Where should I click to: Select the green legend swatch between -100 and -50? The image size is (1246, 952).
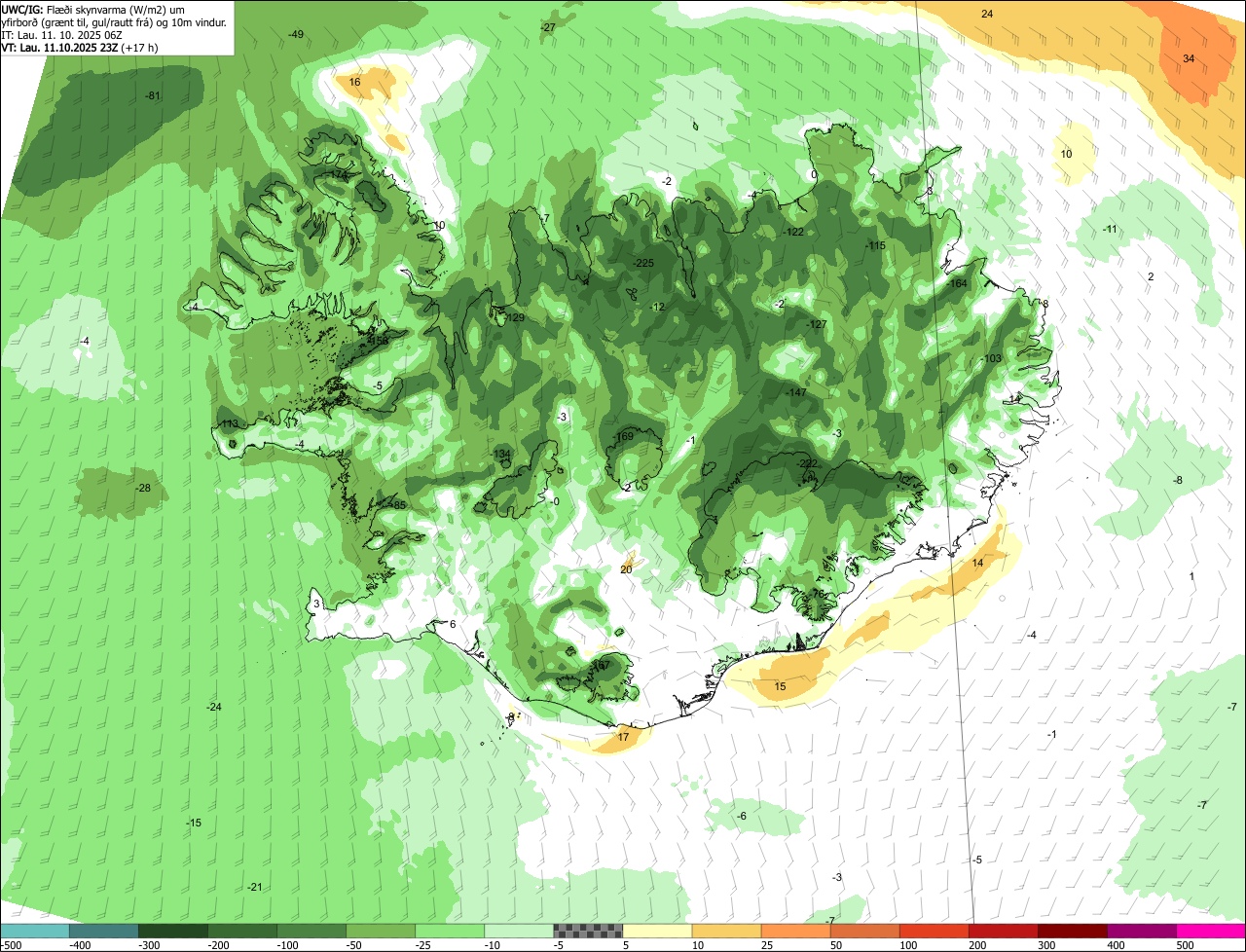[311, 931]
